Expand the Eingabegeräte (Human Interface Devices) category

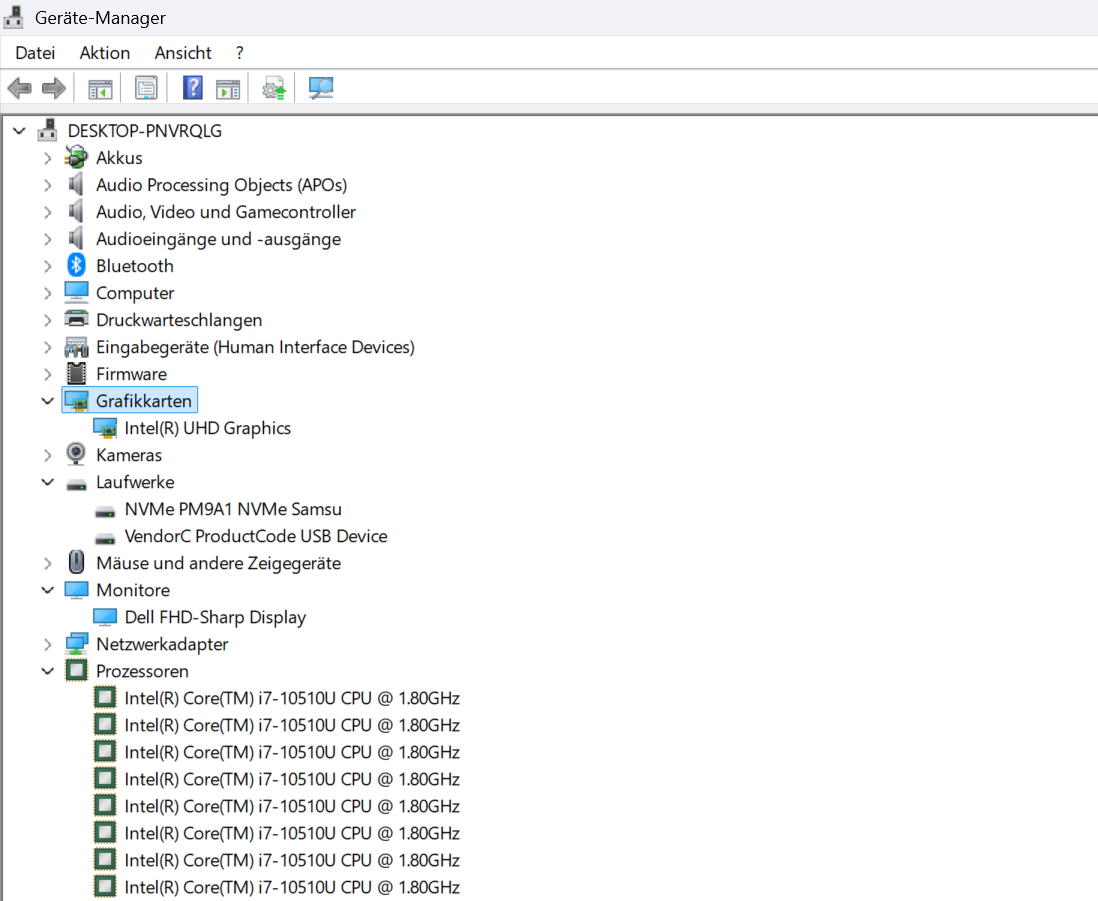click(48, 347)
